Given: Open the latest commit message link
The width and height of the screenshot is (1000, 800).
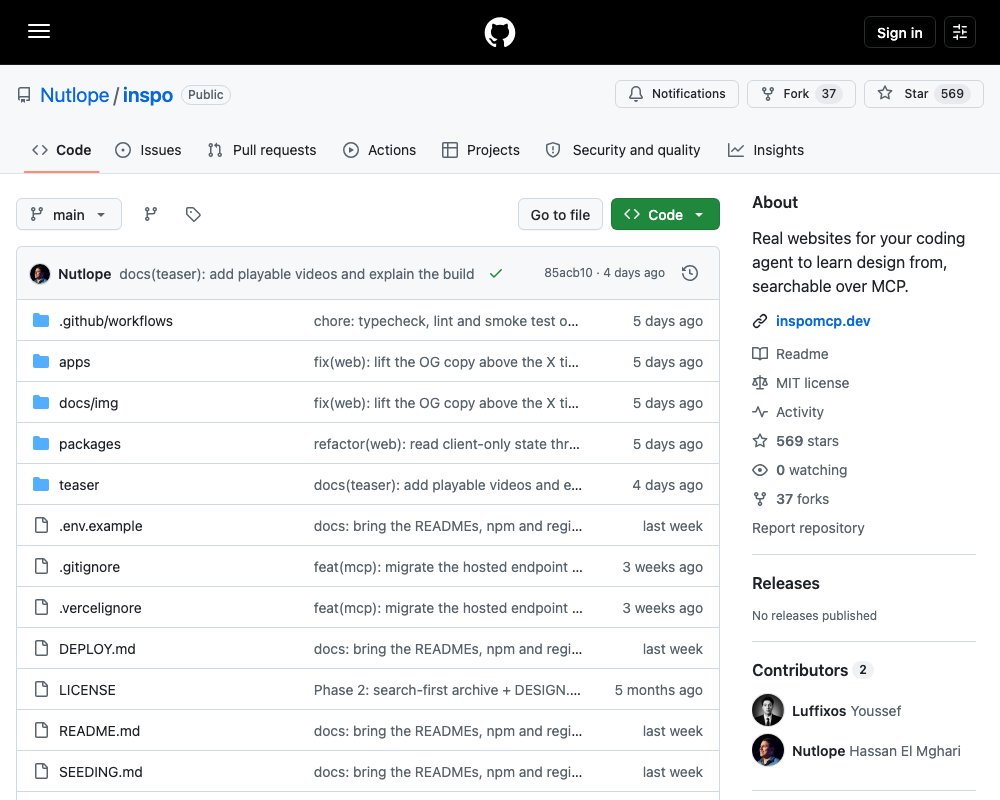Looking at the screenshot, I should [297, 274].
